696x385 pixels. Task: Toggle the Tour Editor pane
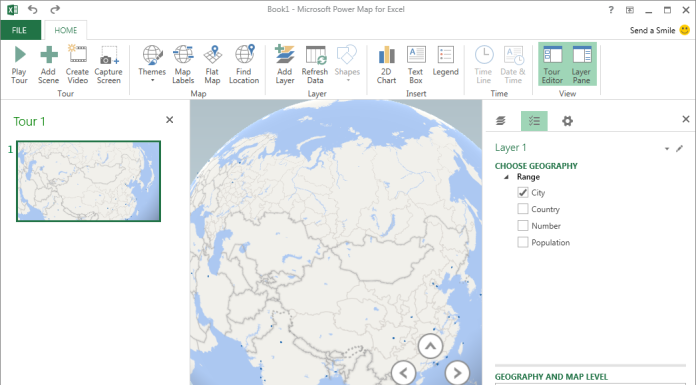(x=552, y=64)
